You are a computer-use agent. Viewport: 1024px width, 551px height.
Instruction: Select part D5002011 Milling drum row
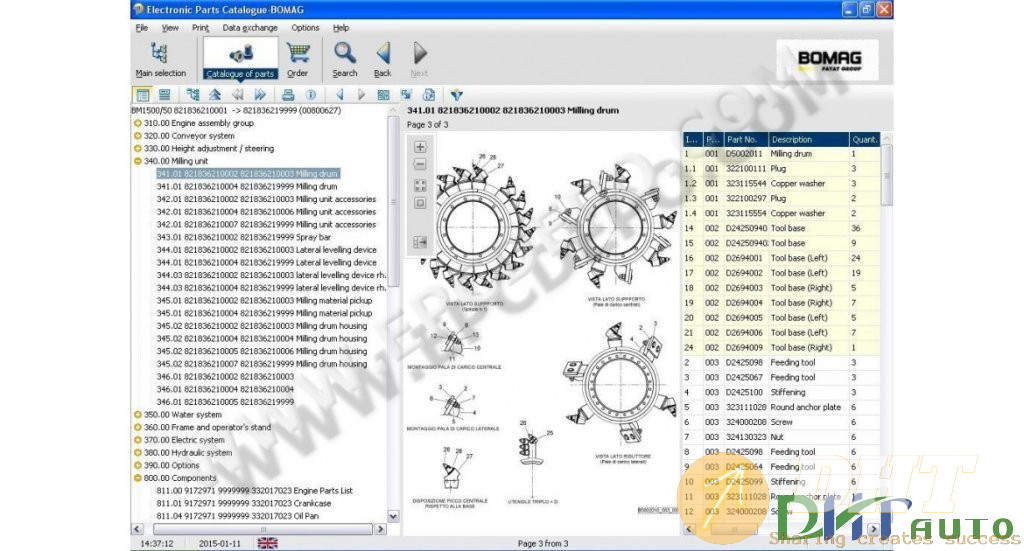781,154
